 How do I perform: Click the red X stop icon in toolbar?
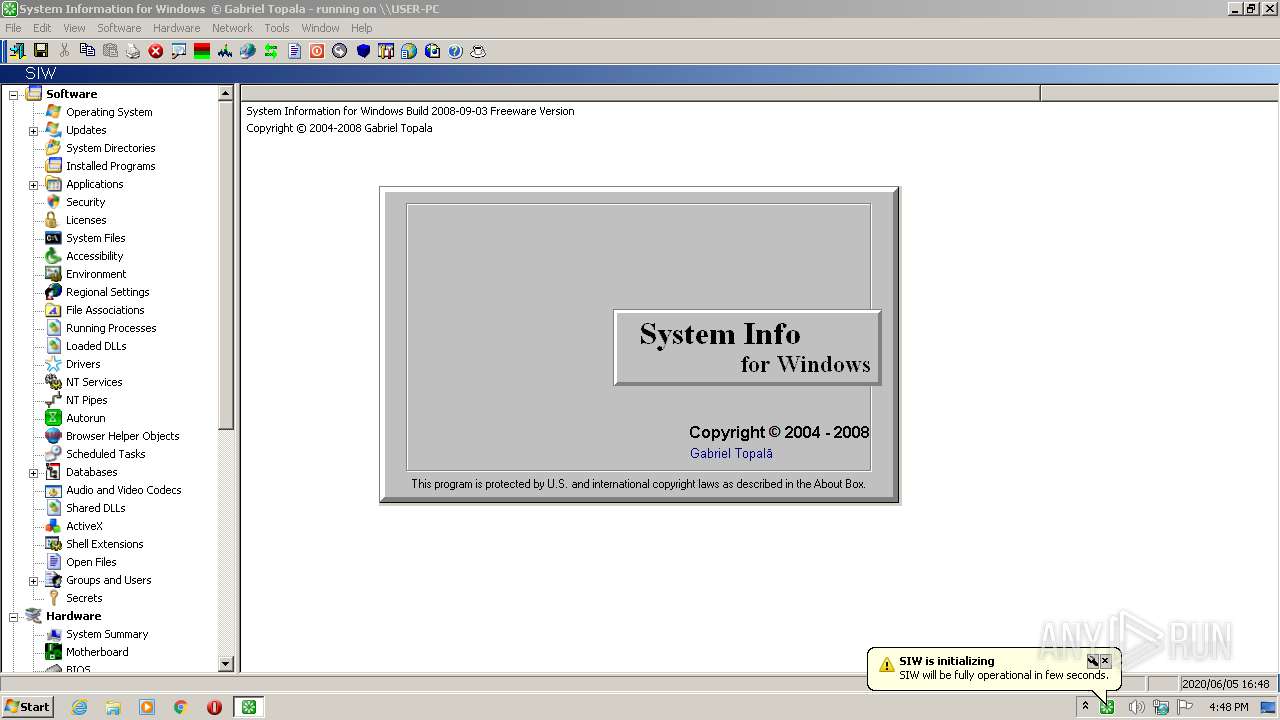pos(156,50)
